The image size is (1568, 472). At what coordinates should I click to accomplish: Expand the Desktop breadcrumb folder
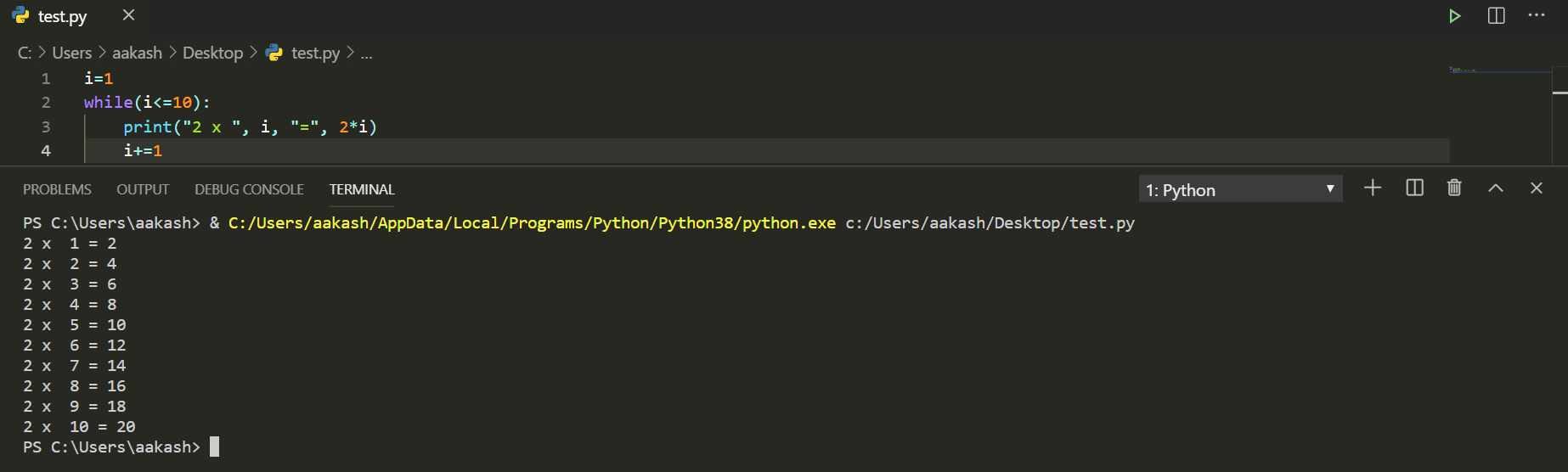click(x=212, y=53)
